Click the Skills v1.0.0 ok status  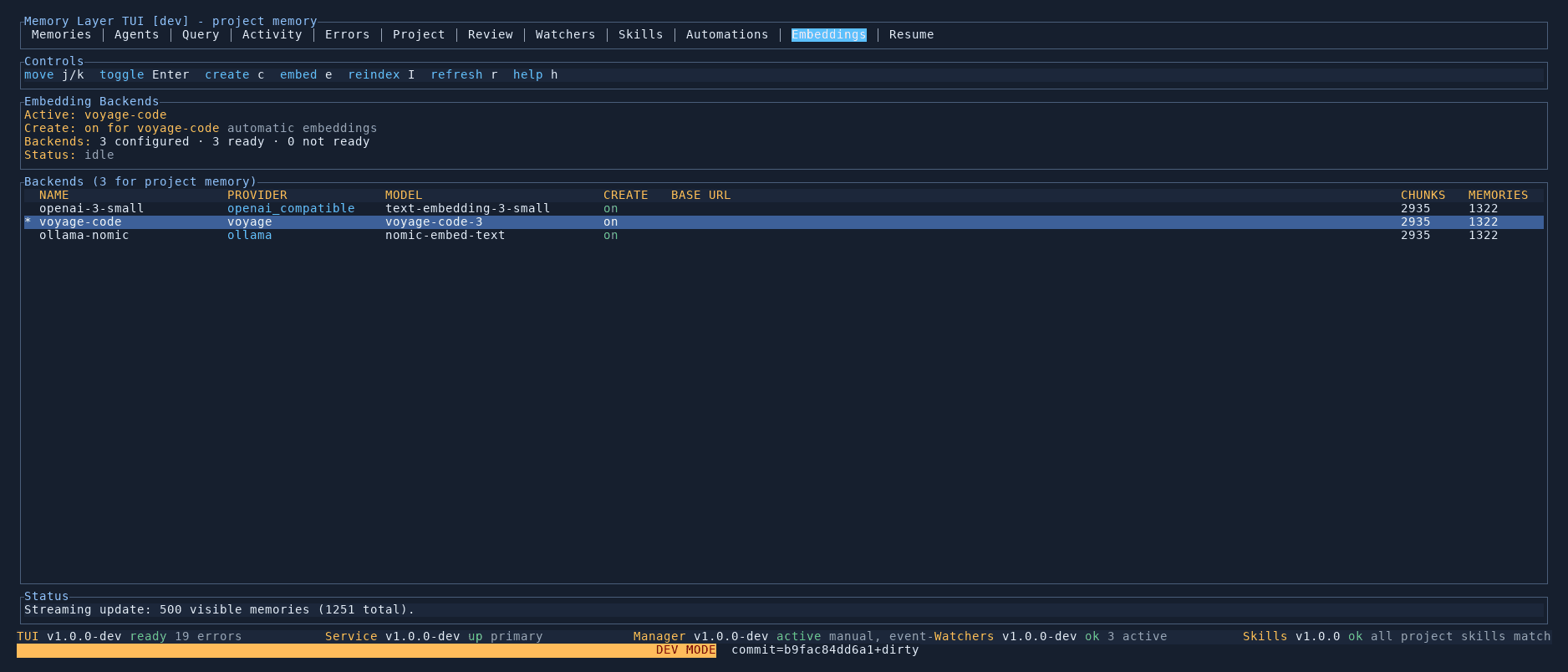pyautogui.click(x=1302, y=636)
